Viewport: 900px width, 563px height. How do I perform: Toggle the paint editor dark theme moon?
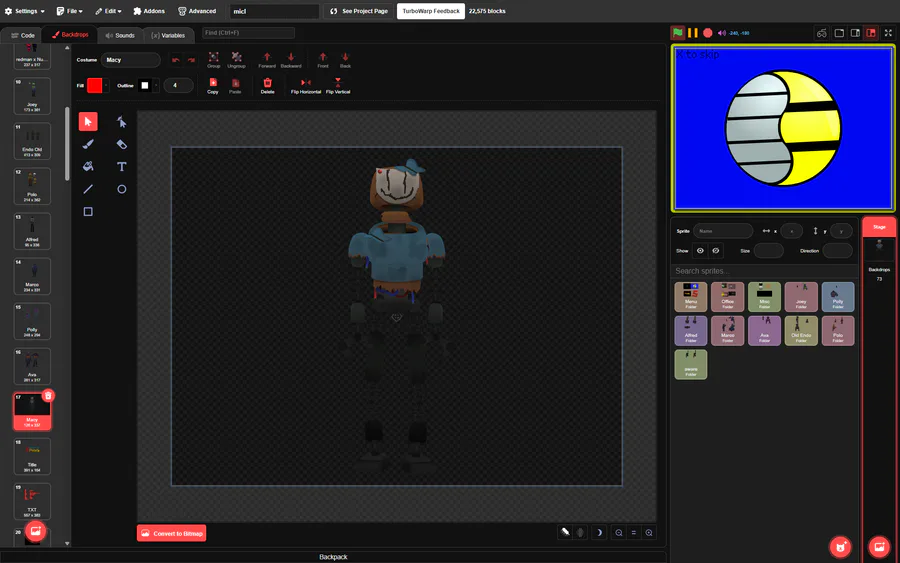599,533
